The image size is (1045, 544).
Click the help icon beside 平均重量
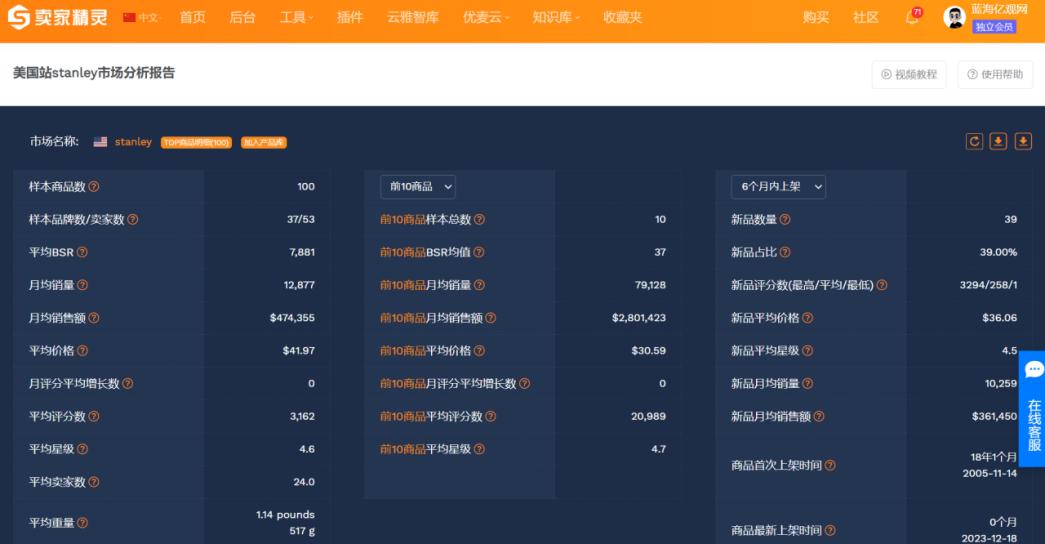point(83,523)
